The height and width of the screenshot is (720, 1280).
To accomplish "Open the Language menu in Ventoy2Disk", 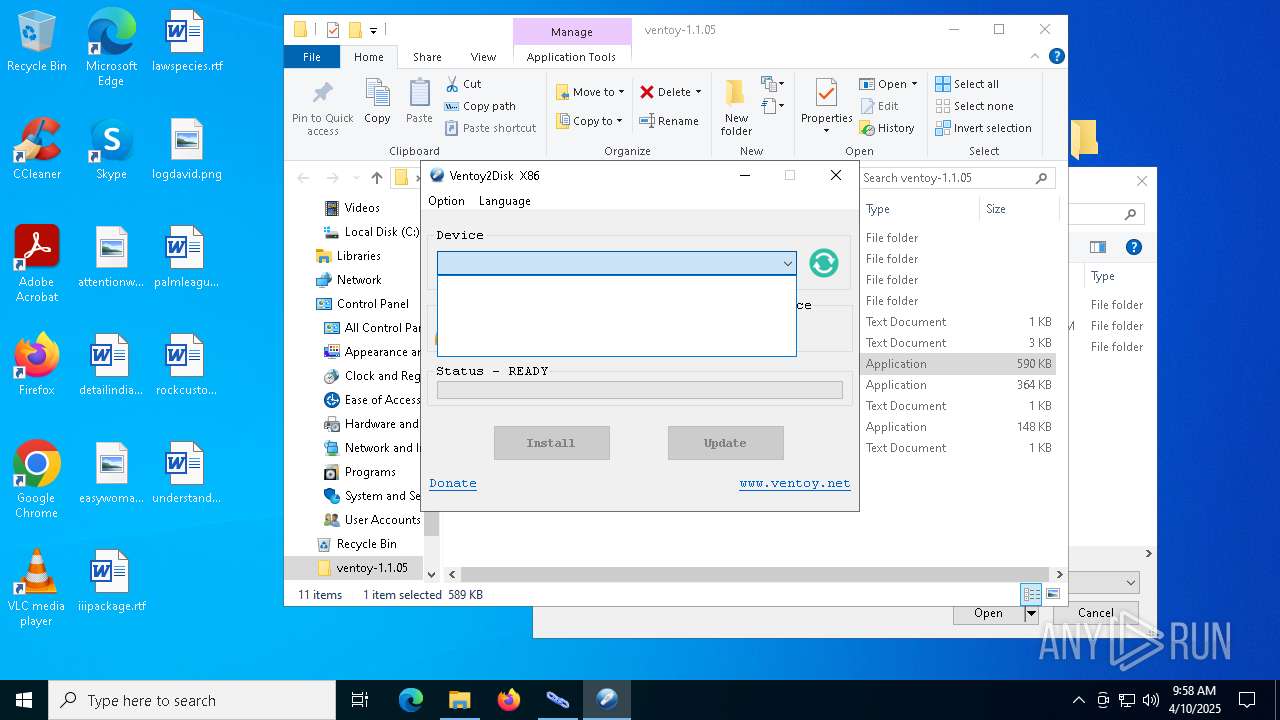I will (505, 201).
